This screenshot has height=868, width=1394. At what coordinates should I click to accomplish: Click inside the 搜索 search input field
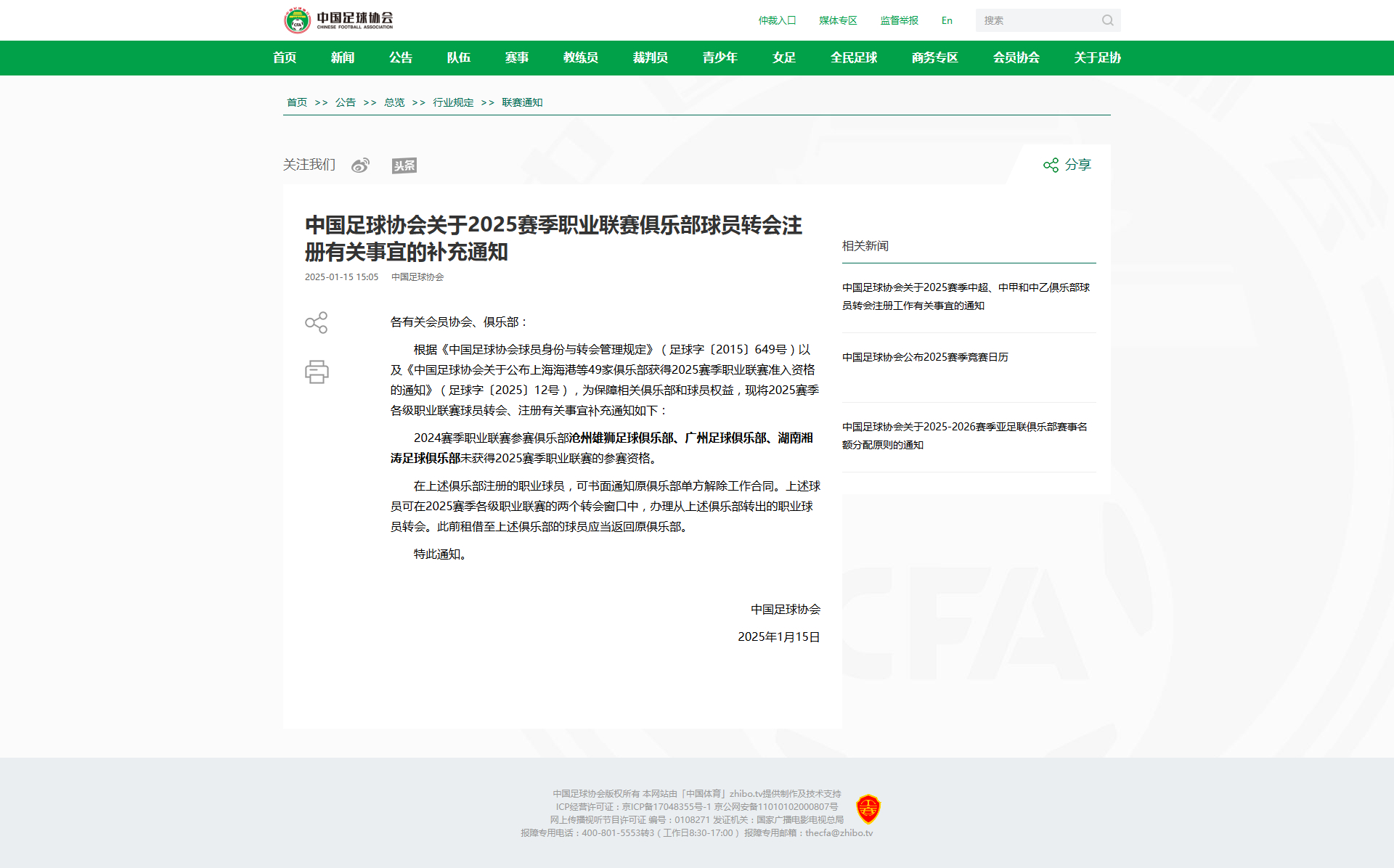1038,20
